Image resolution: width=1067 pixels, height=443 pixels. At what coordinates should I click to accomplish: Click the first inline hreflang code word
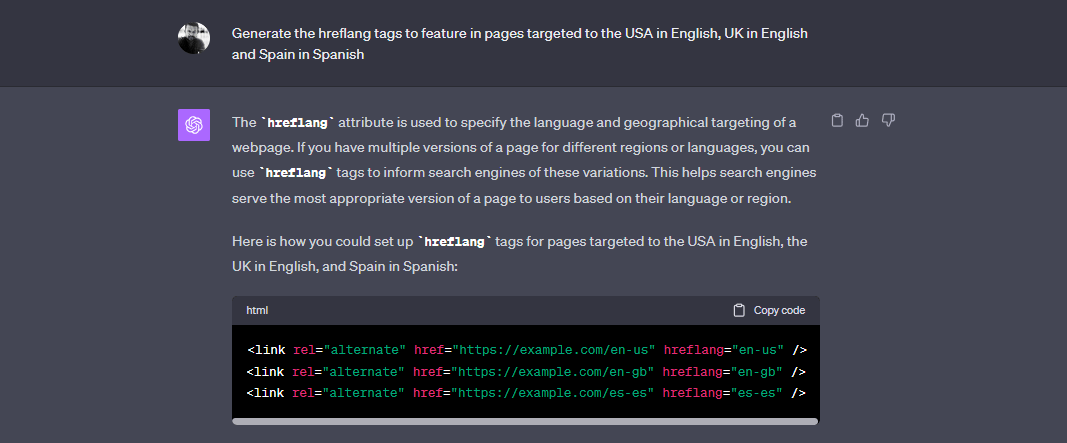pyautogui.click(x=298, y=123)
